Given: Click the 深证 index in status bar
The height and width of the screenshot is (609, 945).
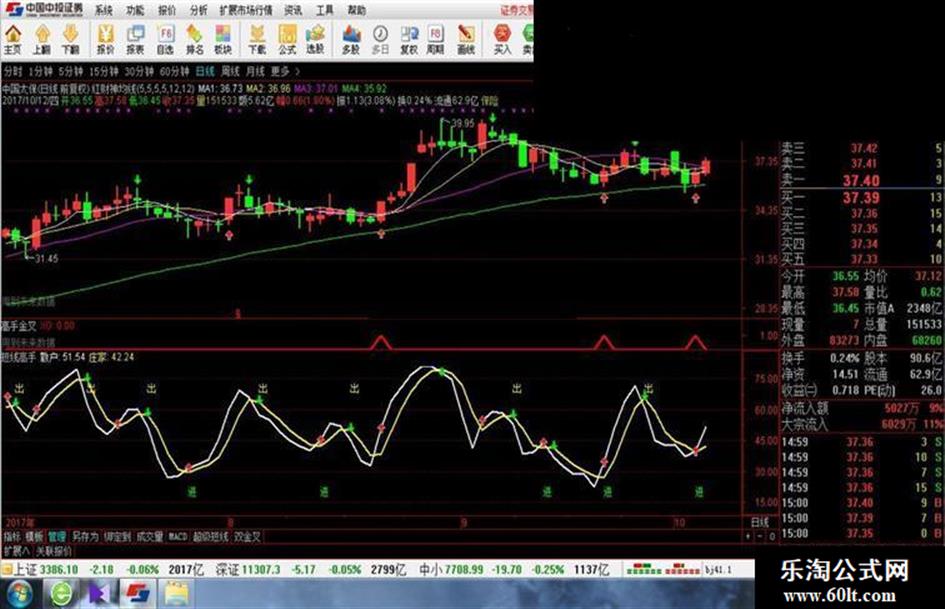Looking at the screenshot, I should pos(227,569).
